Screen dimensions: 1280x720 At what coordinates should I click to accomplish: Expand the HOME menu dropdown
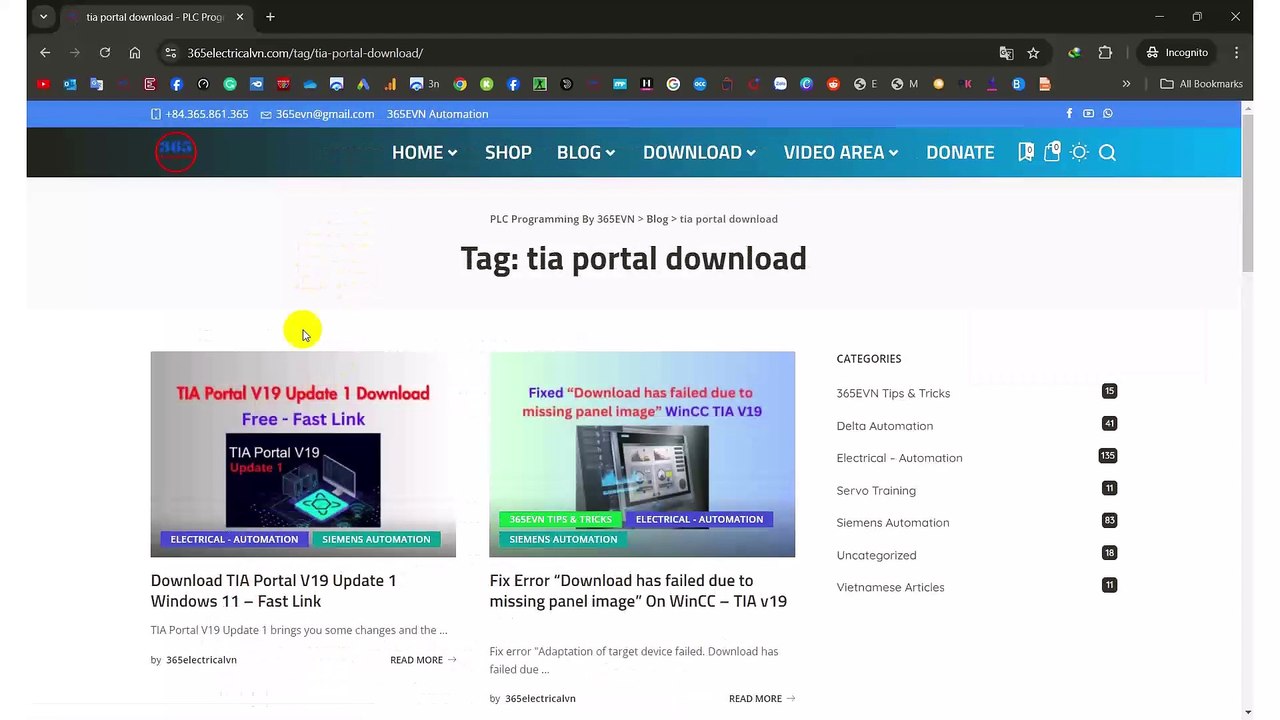[x=424, y=152]
